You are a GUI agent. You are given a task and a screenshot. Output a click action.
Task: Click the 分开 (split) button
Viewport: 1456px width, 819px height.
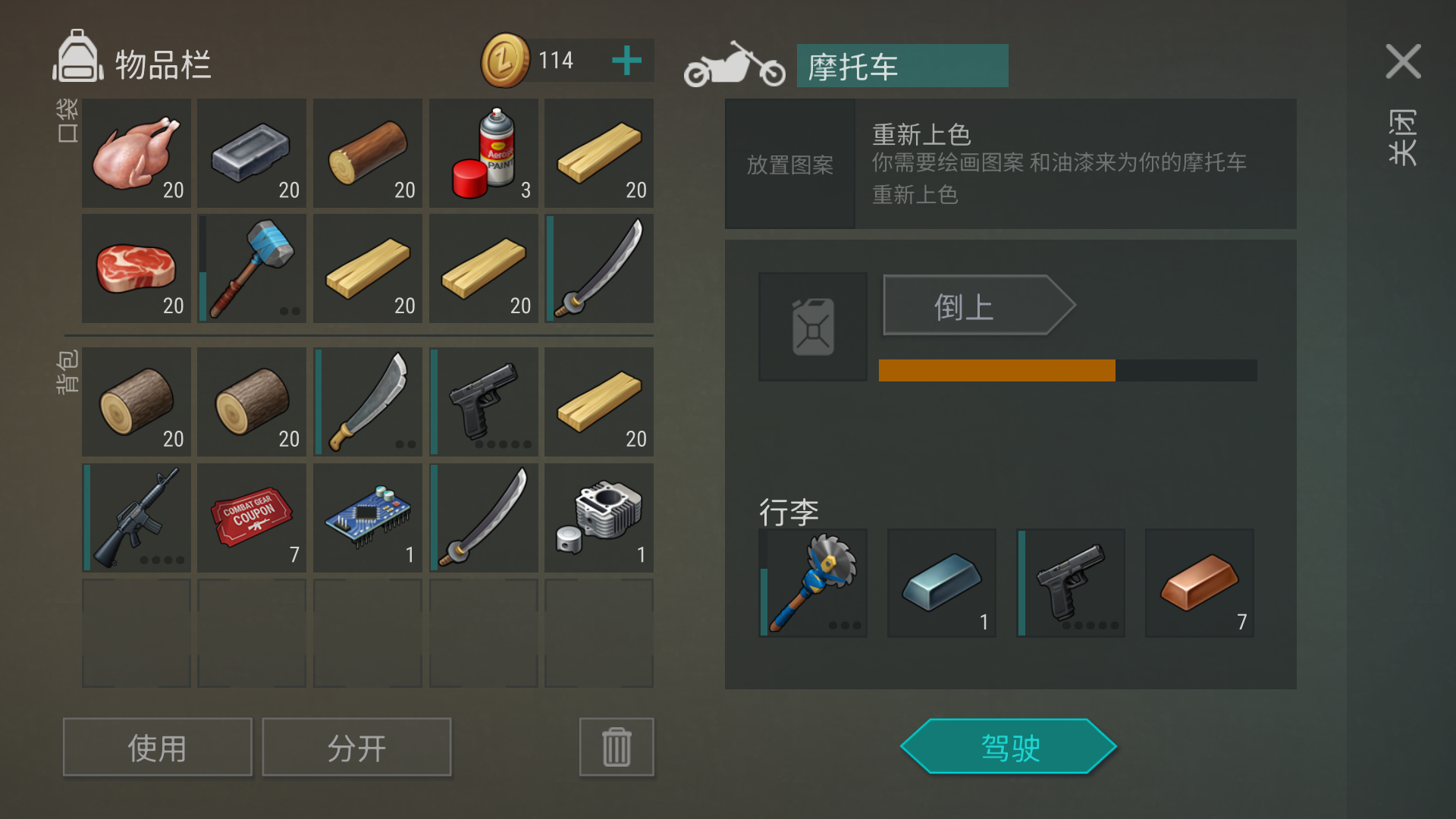[x=356, y=747]
